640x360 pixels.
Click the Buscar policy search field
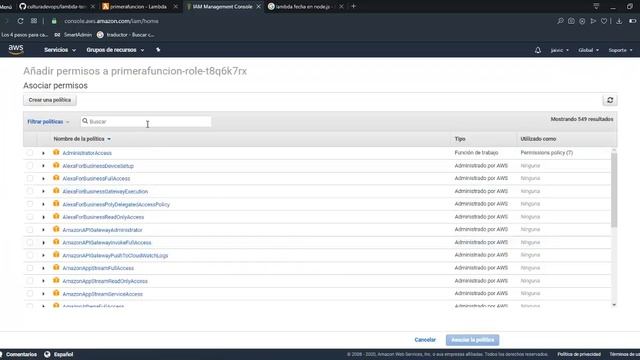click(x=146, y=121)
